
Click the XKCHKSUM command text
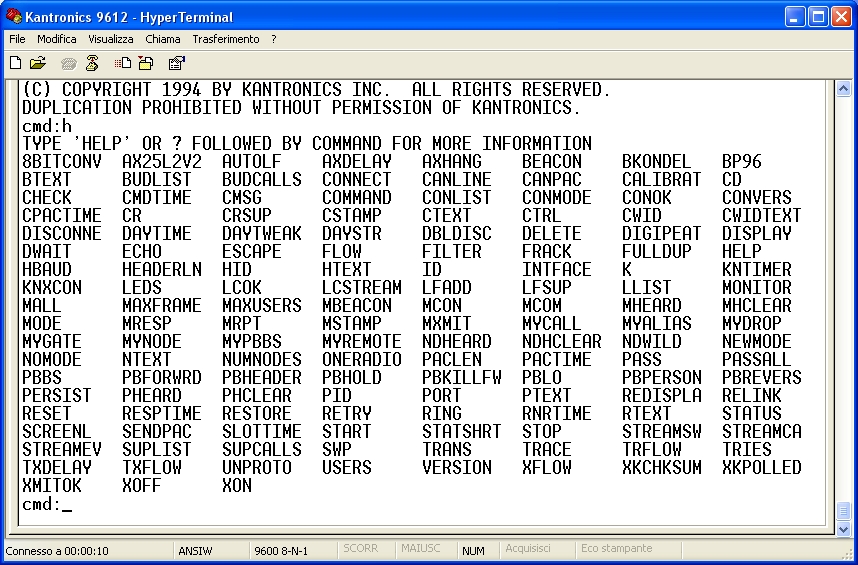click(662, 468)
